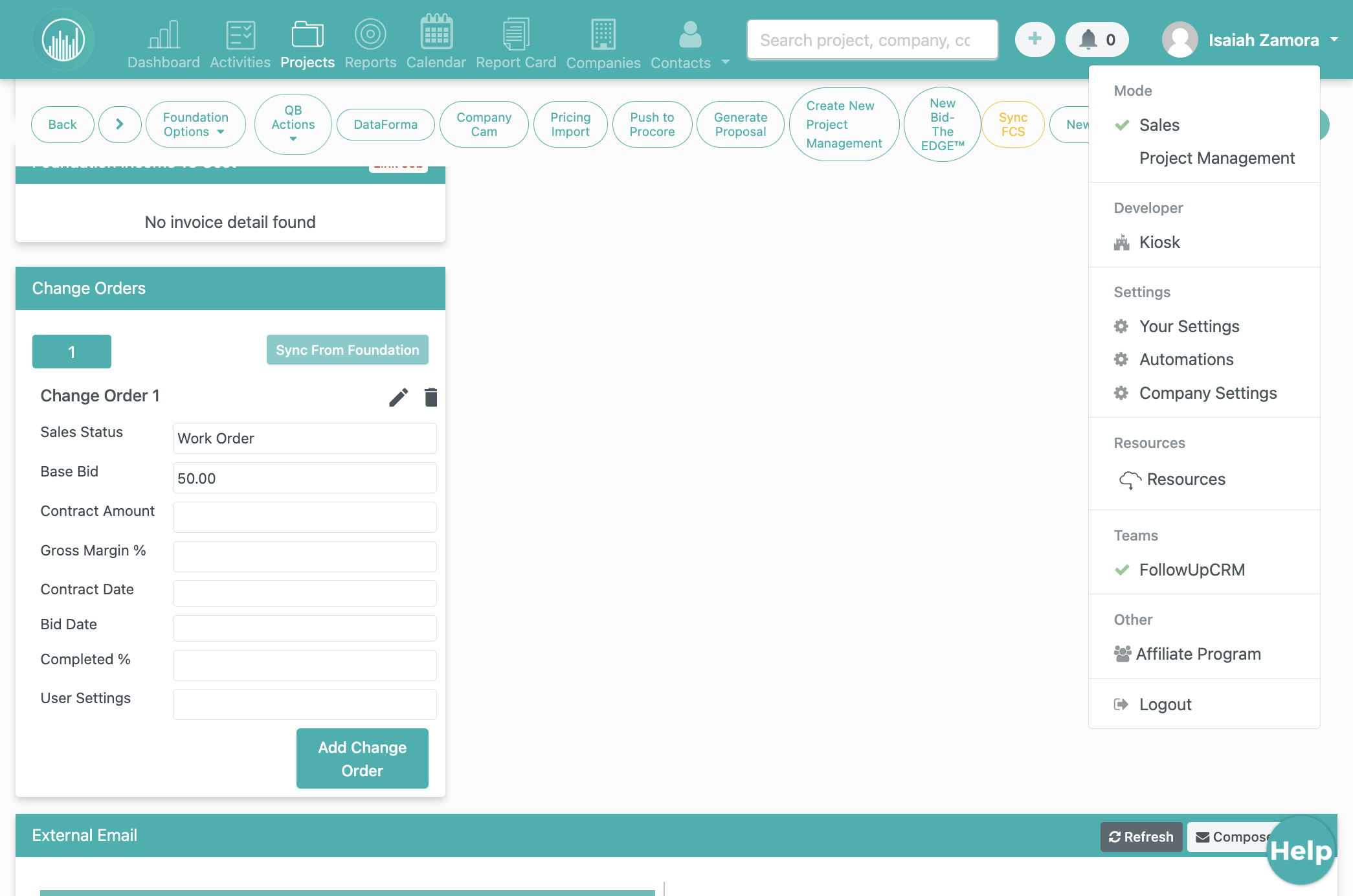Screen dimensions: 1353x896
Task: Click Add Change Order button
Action: pos(363,759)
